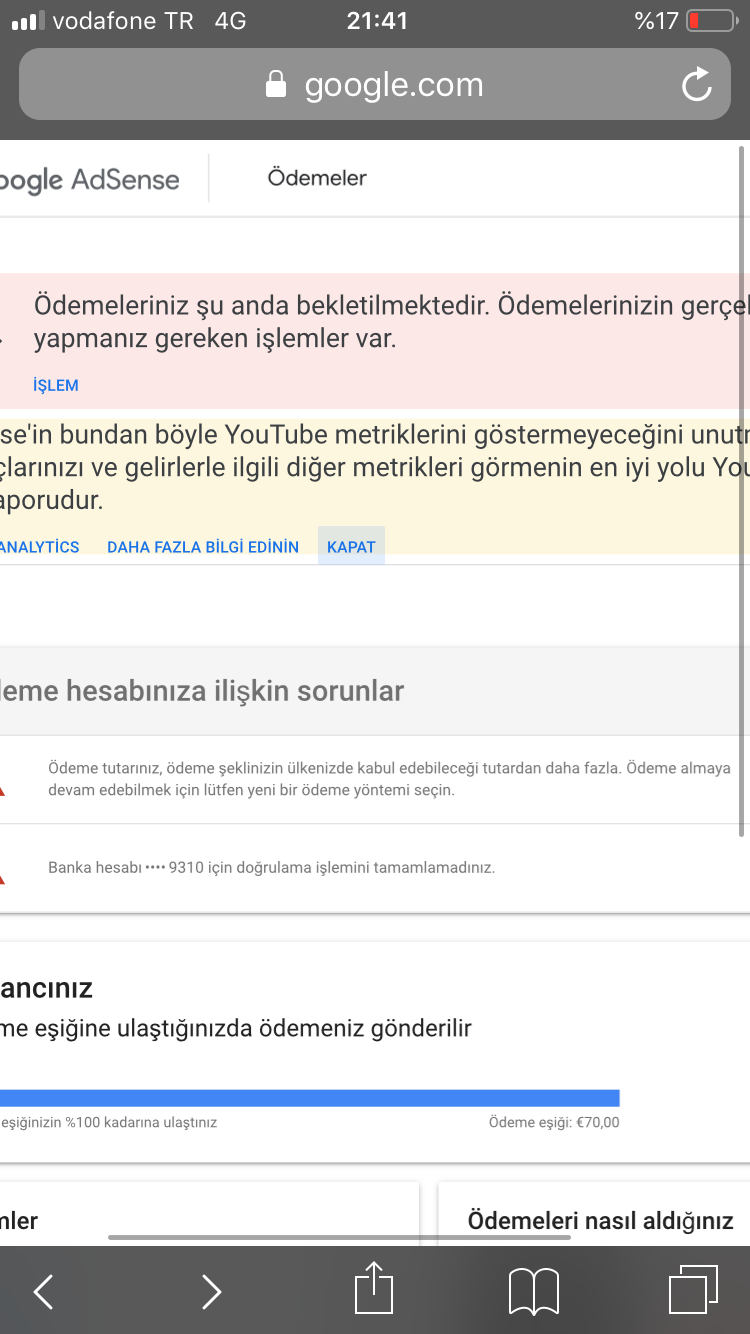Screen dimensions: 750x1334
Task: Open Safari tabs overview icon
Action: click(x=693, y=1289)
